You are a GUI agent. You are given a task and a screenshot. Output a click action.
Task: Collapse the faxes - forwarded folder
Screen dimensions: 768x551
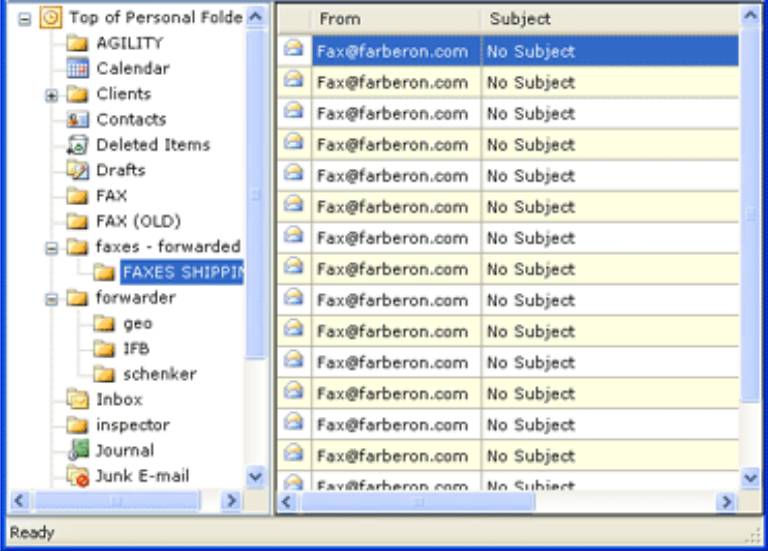(52, 247)
